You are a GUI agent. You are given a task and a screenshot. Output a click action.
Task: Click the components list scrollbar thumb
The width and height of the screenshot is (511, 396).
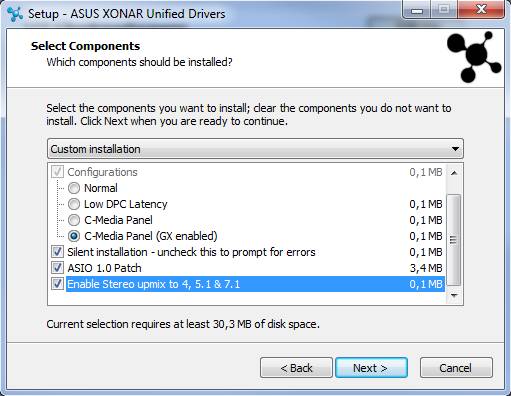(454, 240)
